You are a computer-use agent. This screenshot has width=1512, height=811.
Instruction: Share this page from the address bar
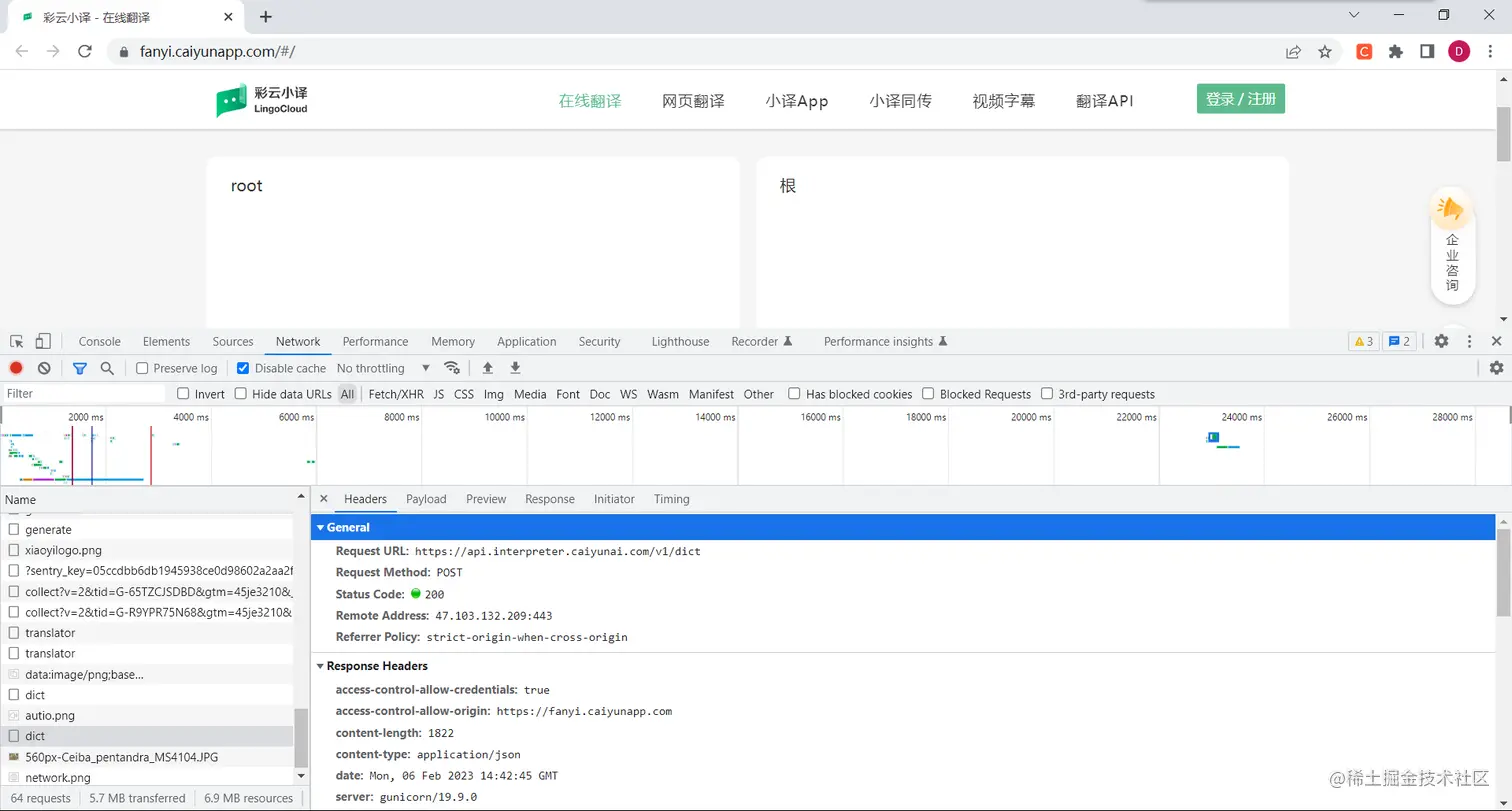1293,51
